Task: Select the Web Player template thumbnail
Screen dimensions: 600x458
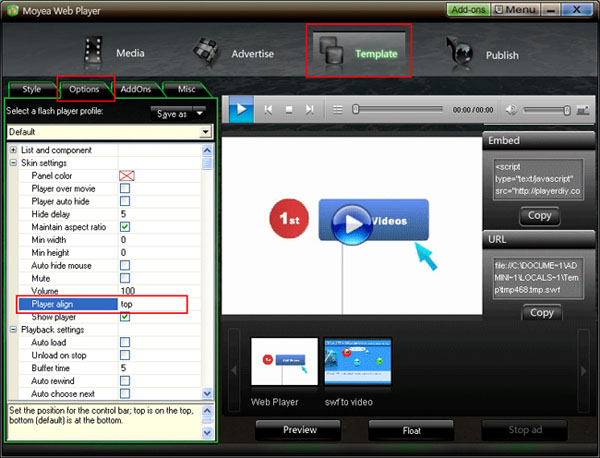Action: coord(284,361)
